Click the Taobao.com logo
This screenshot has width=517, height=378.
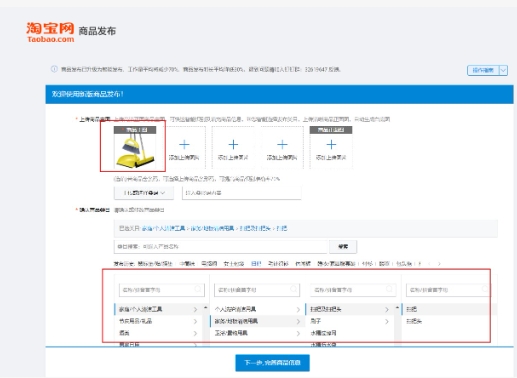click(x=50, y=32)
